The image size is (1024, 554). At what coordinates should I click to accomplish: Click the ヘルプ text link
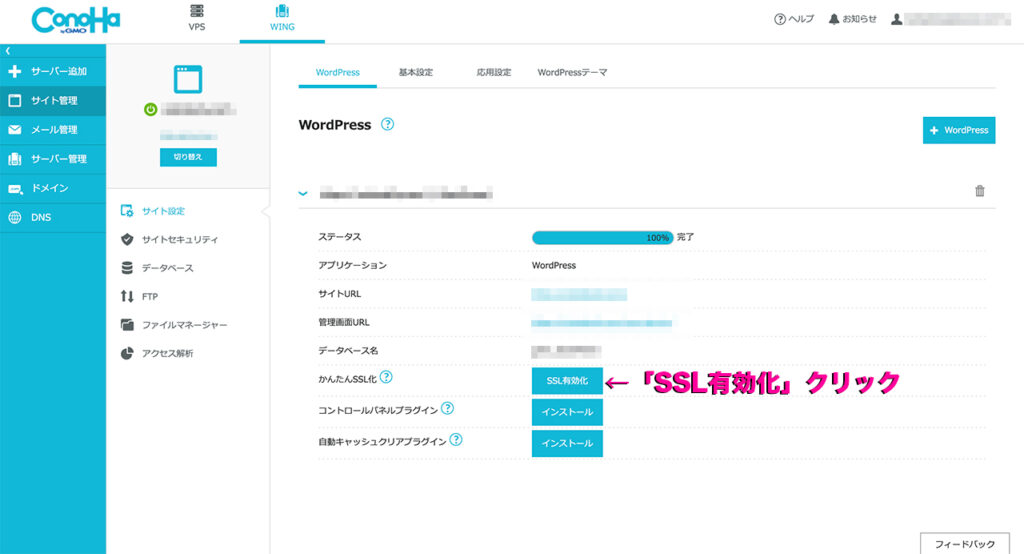(801, 19)
